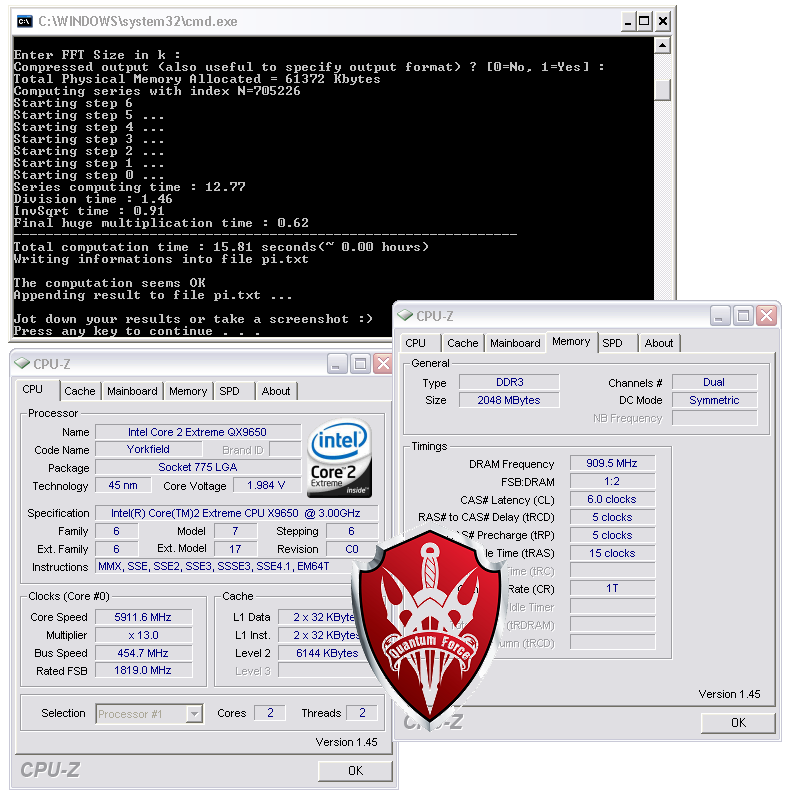Maximize the CPU-Z CPU window
Viewport: 793px width, 796px height.
click(x=360, y=363)
